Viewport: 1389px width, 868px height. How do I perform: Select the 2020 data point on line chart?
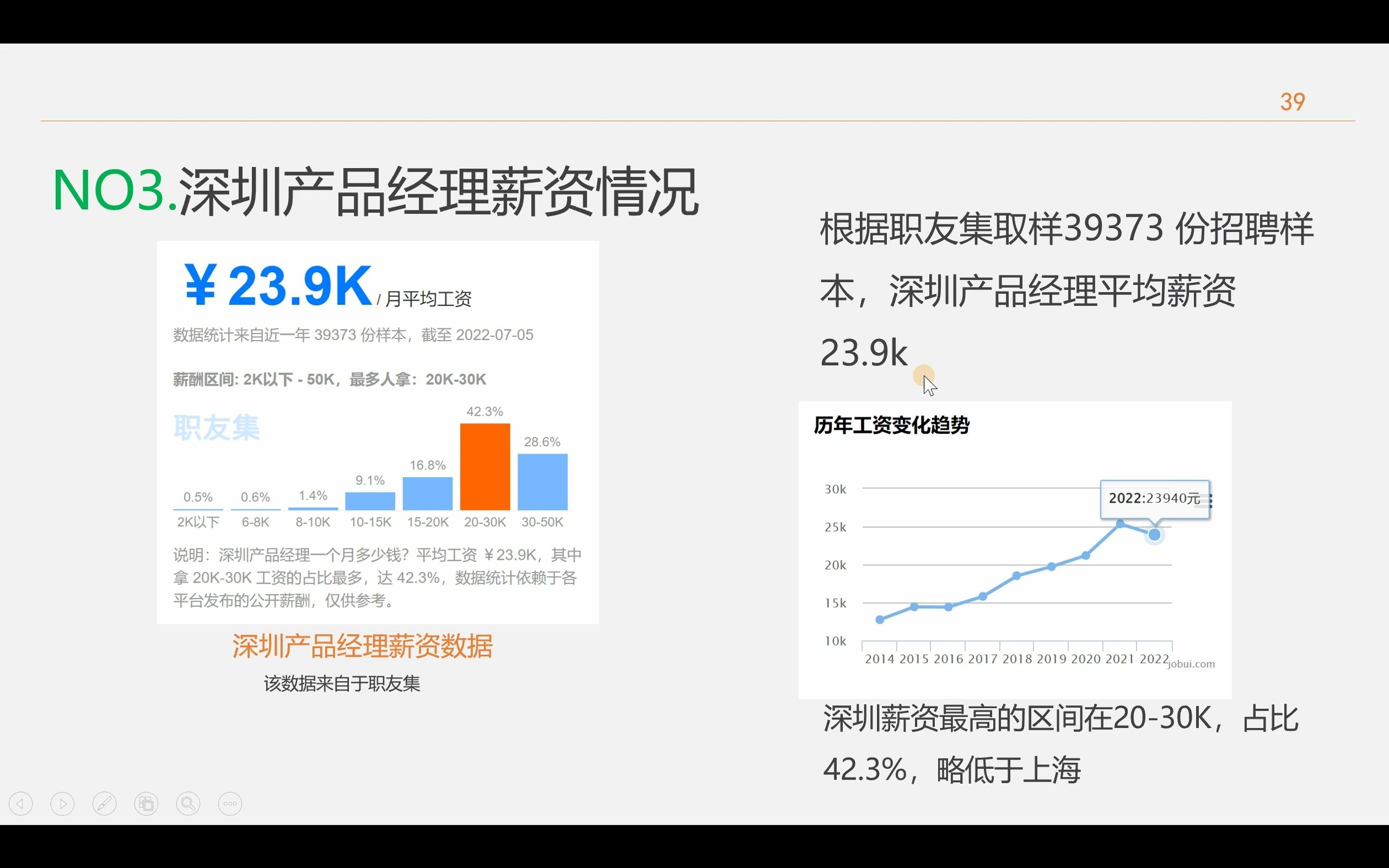click(1085, 555)
